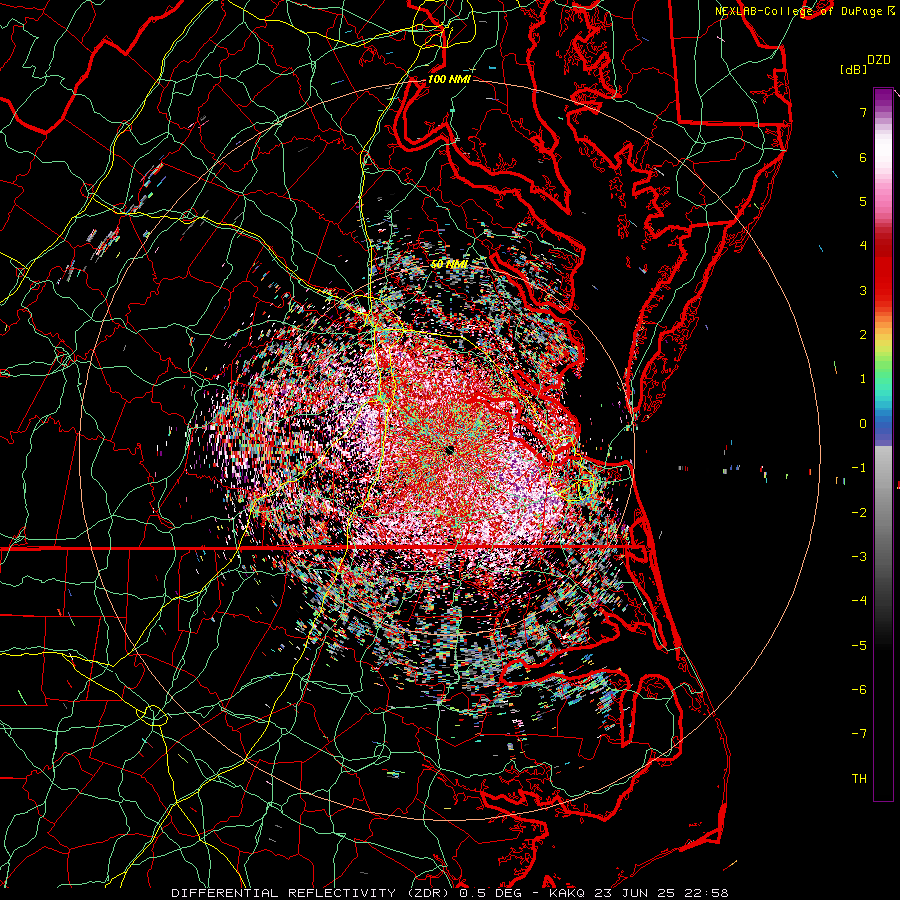
Task: Click the [dB] unit label
Action: (853, 69)
